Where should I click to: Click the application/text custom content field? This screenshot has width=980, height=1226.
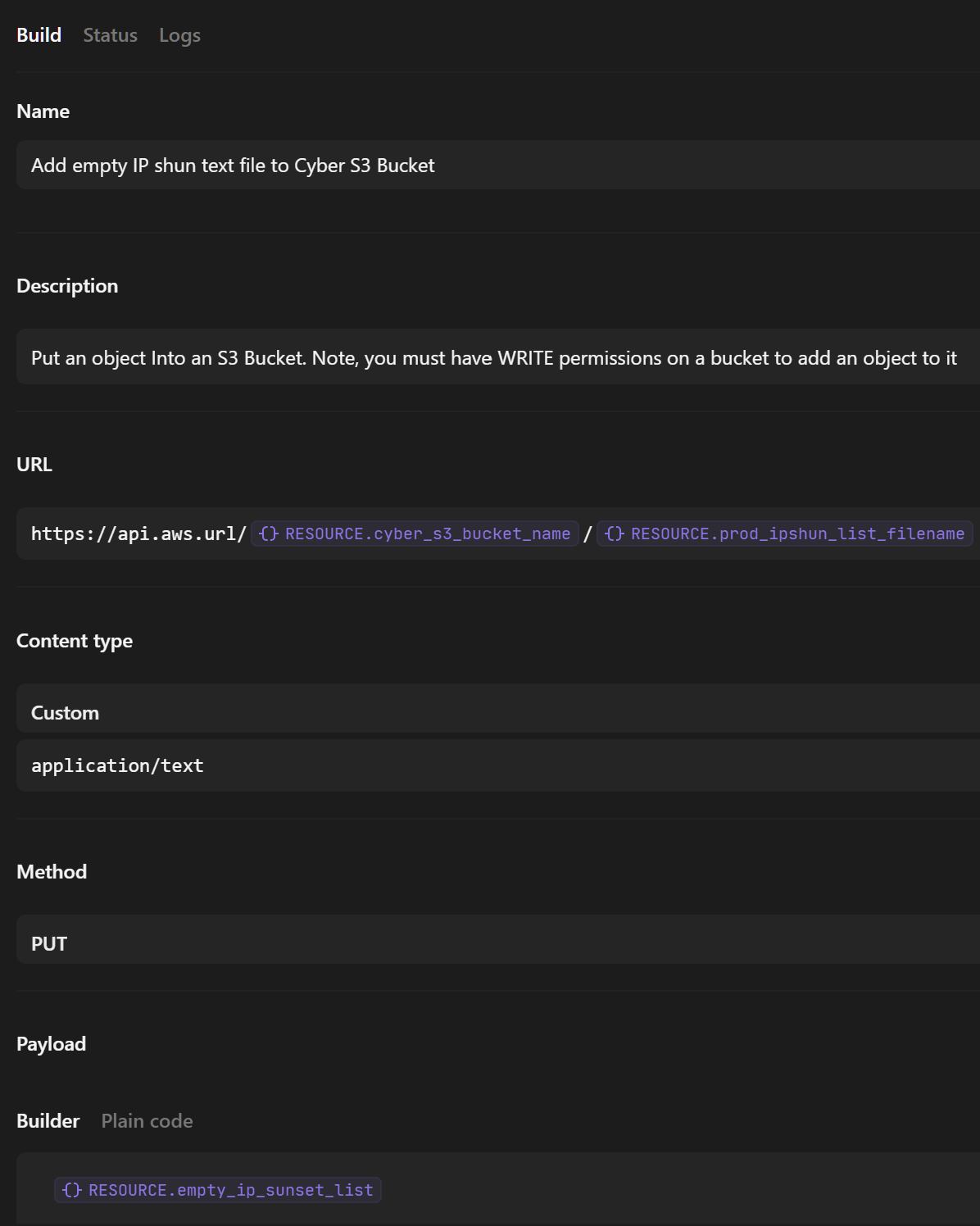(x=492, y=765)
